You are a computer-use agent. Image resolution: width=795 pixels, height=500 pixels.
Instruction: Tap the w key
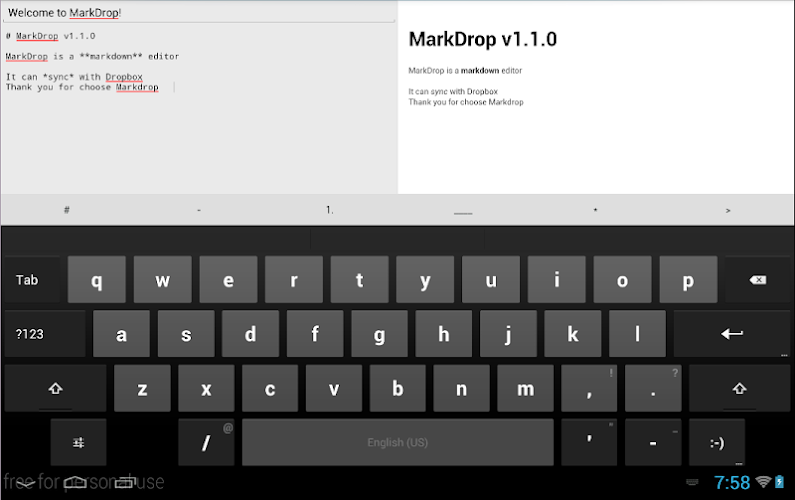tap(163, 280)
